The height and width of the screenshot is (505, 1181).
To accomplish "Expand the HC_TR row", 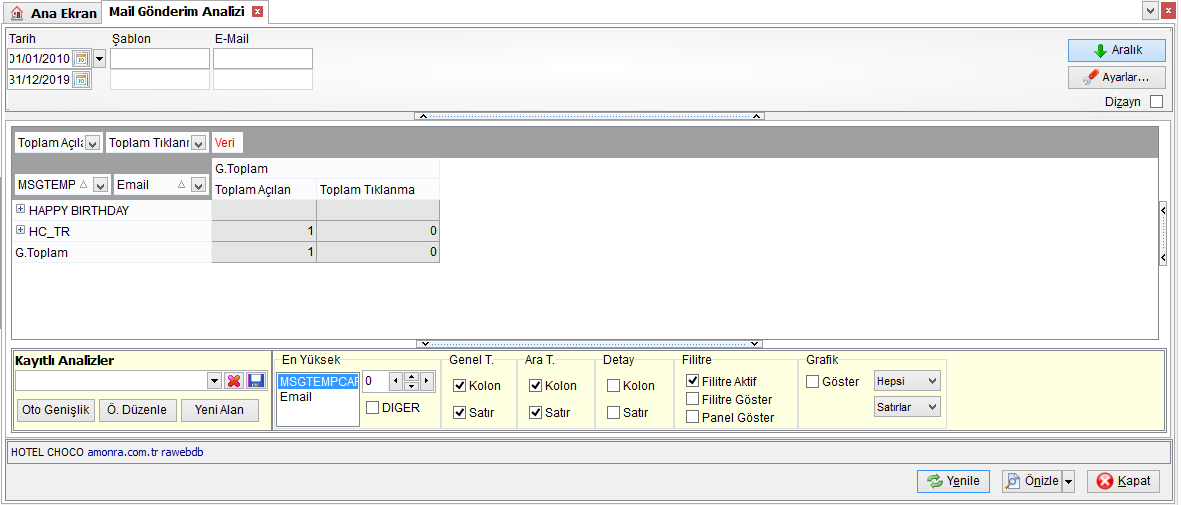I will coord(20,230).
